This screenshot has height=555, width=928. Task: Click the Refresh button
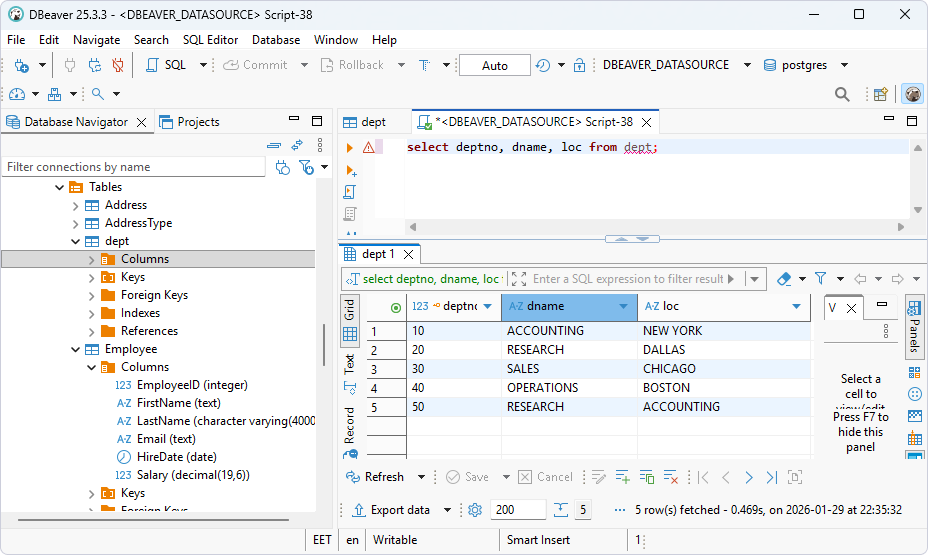[375, 477]
